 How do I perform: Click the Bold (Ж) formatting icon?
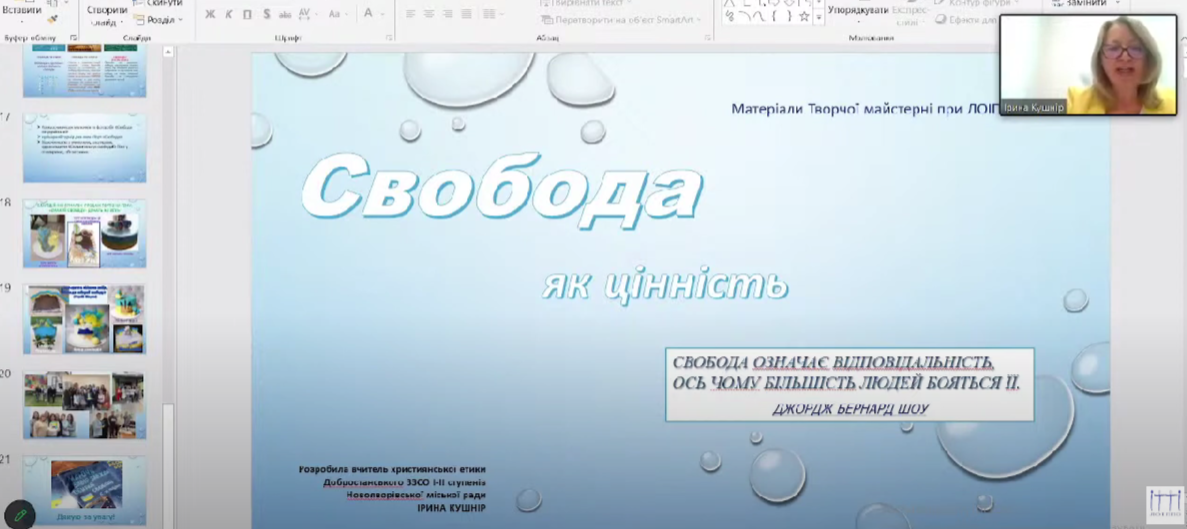(x=210, y=15)
